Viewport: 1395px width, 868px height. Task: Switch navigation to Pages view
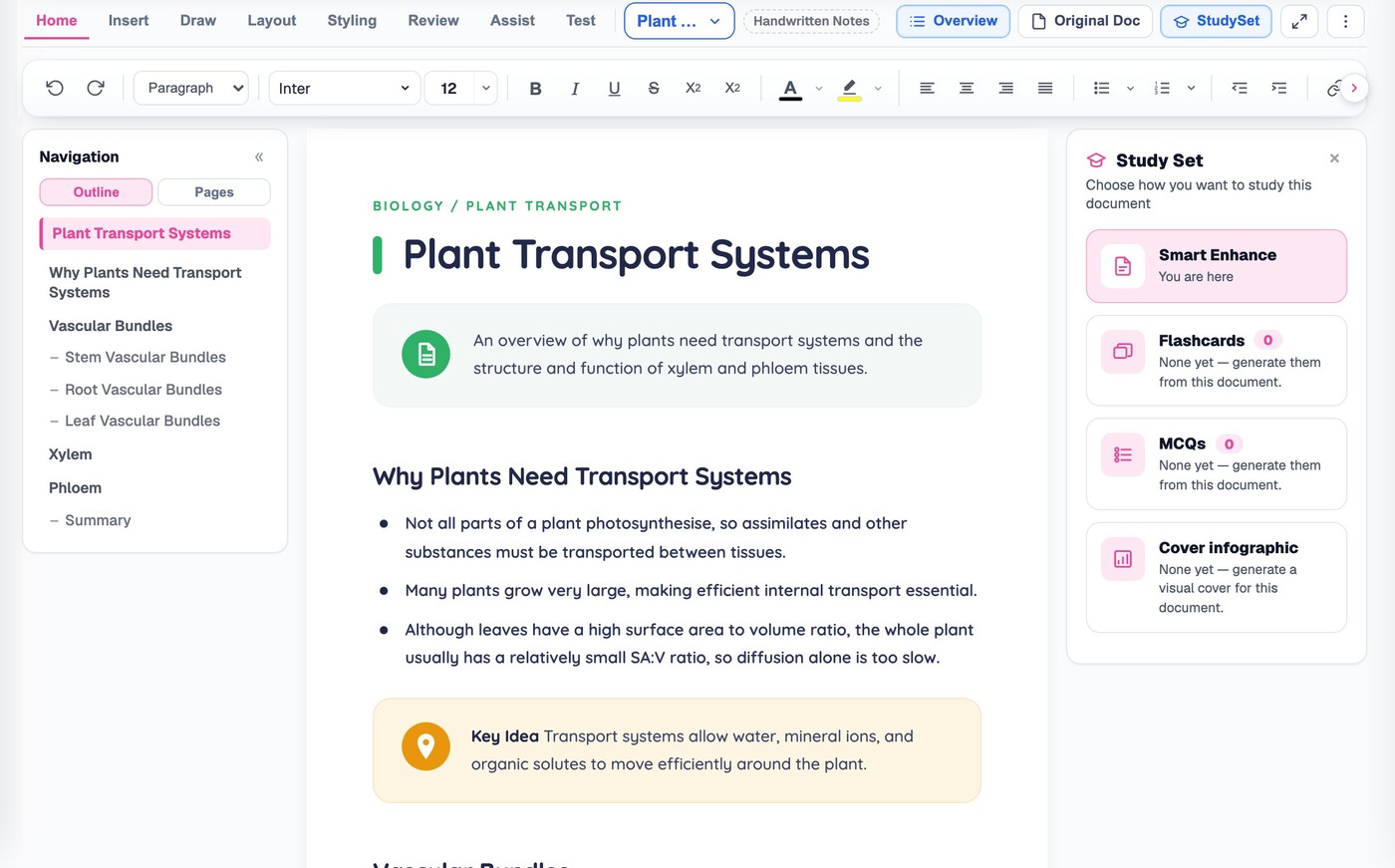tap(214, 192)
